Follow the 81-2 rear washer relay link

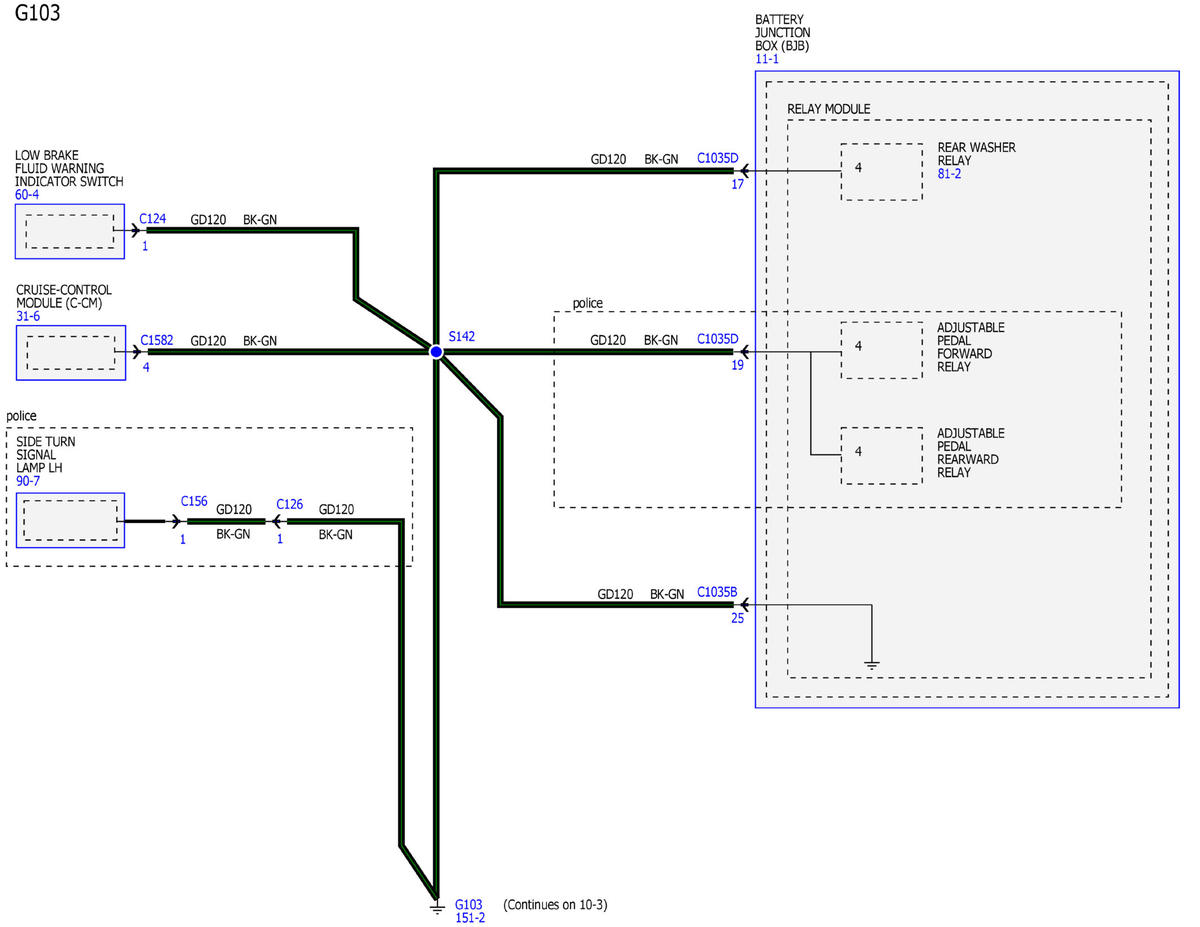tap(950, 173)
